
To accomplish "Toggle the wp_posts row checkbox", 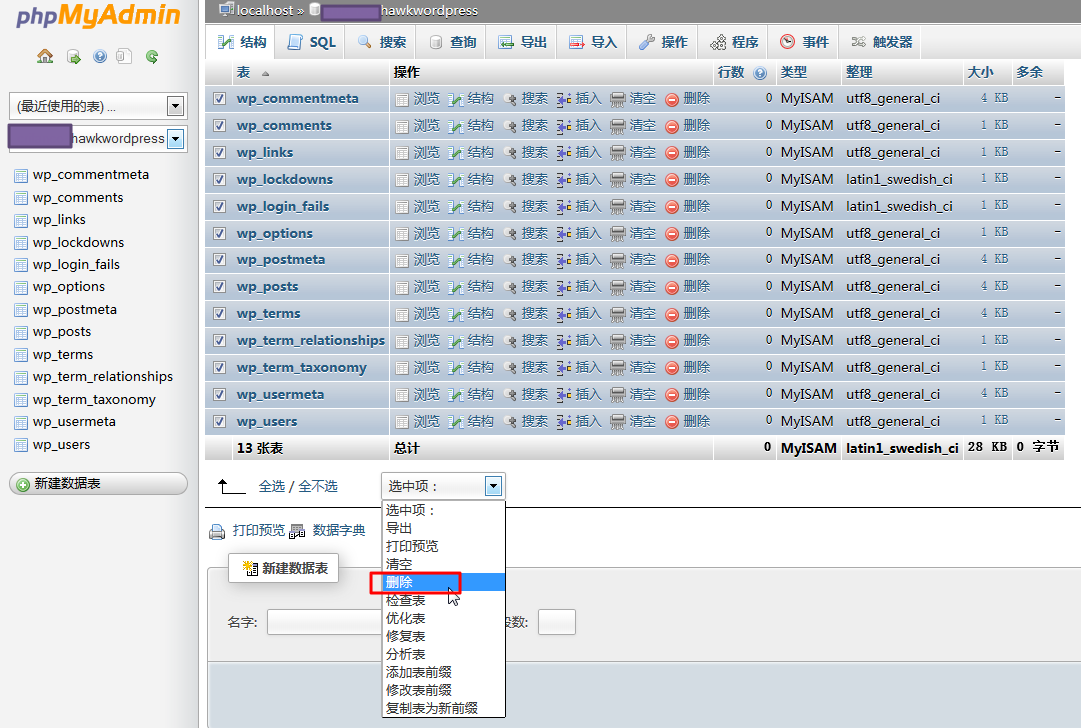I will [219, 287].
